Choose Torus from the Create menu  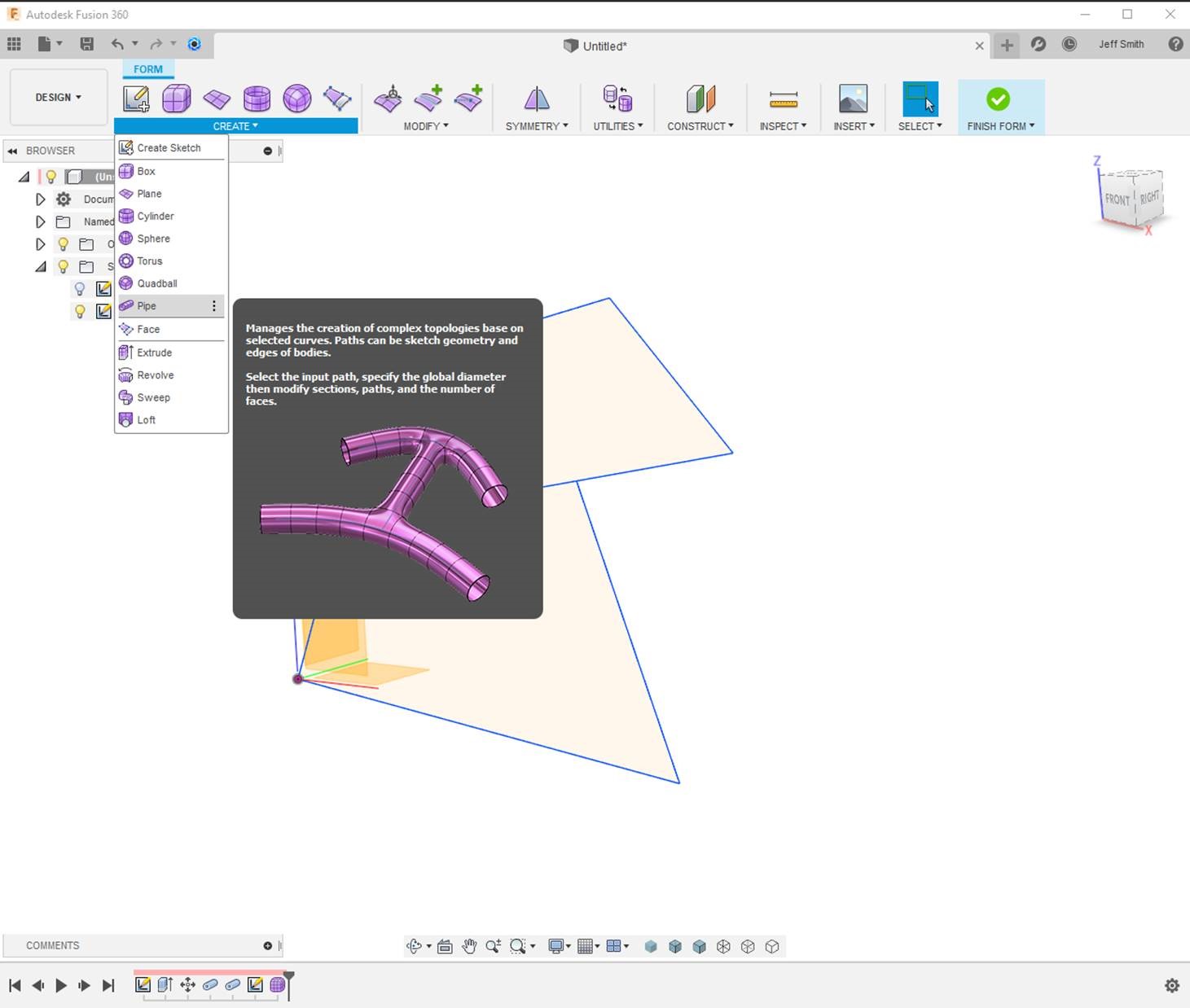pyautogui.click(x=149, y=261)
